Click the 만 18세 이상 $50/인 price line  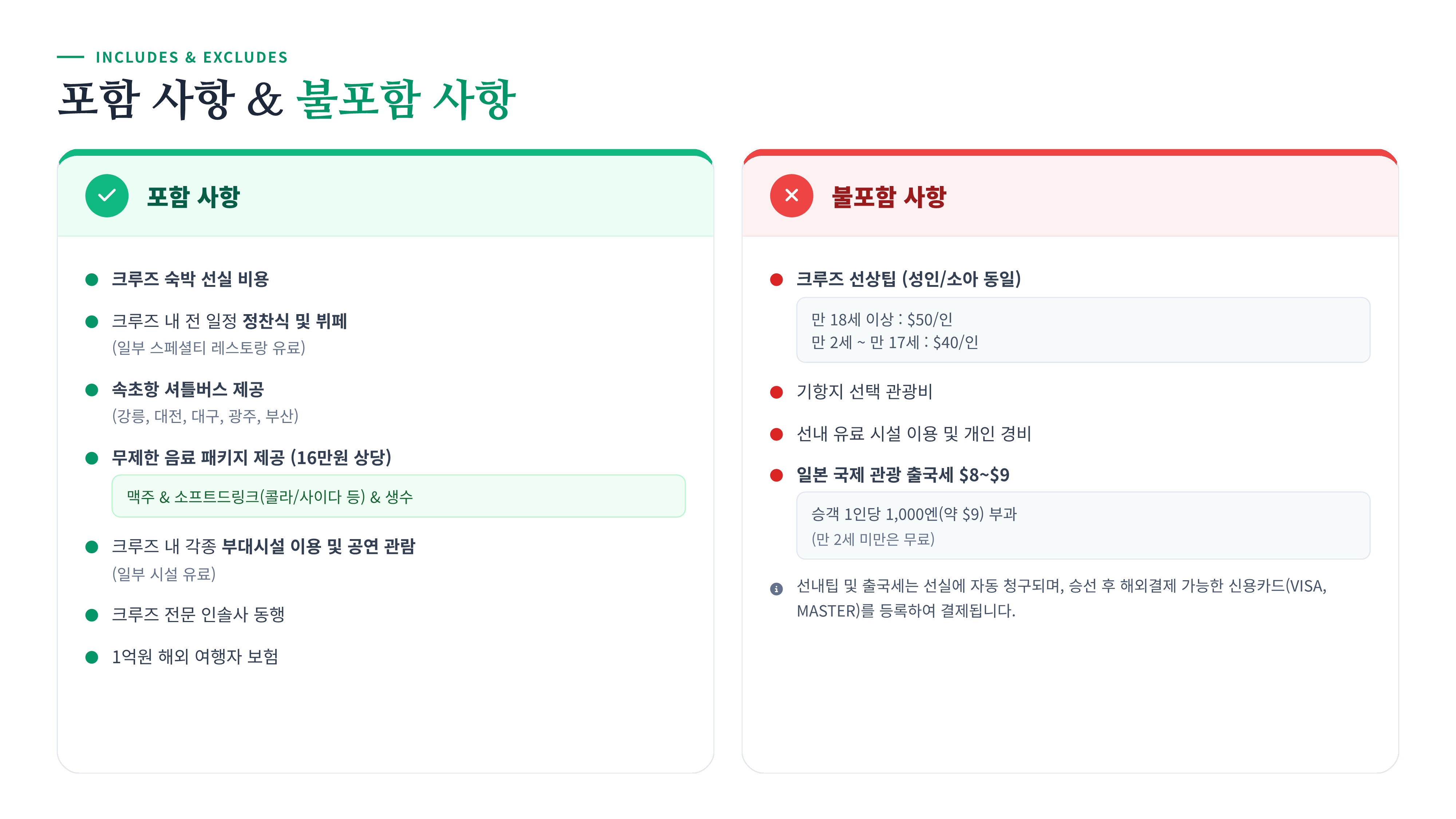[x=882, y=319]
